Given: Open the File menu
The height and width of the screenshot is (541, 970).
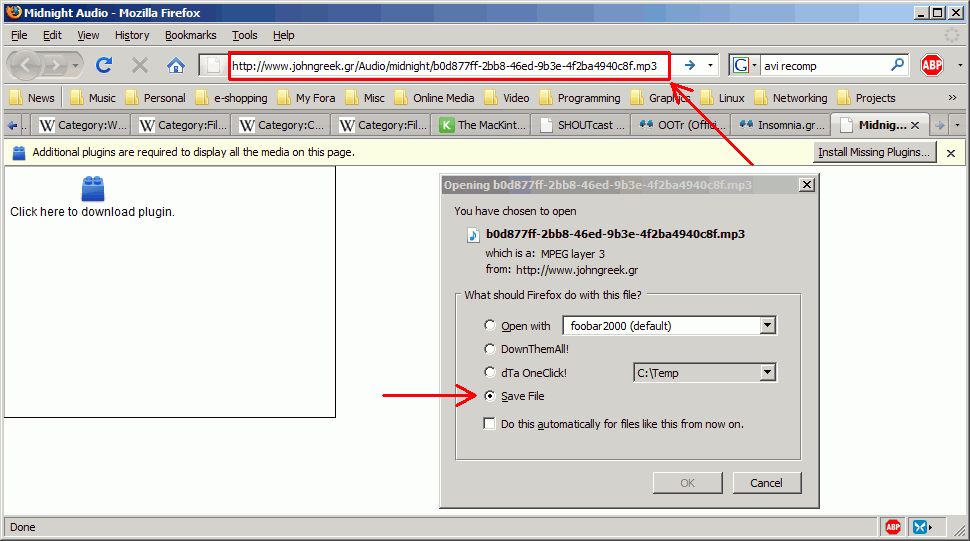Looking at the screenshot, I should coord(19,35).
